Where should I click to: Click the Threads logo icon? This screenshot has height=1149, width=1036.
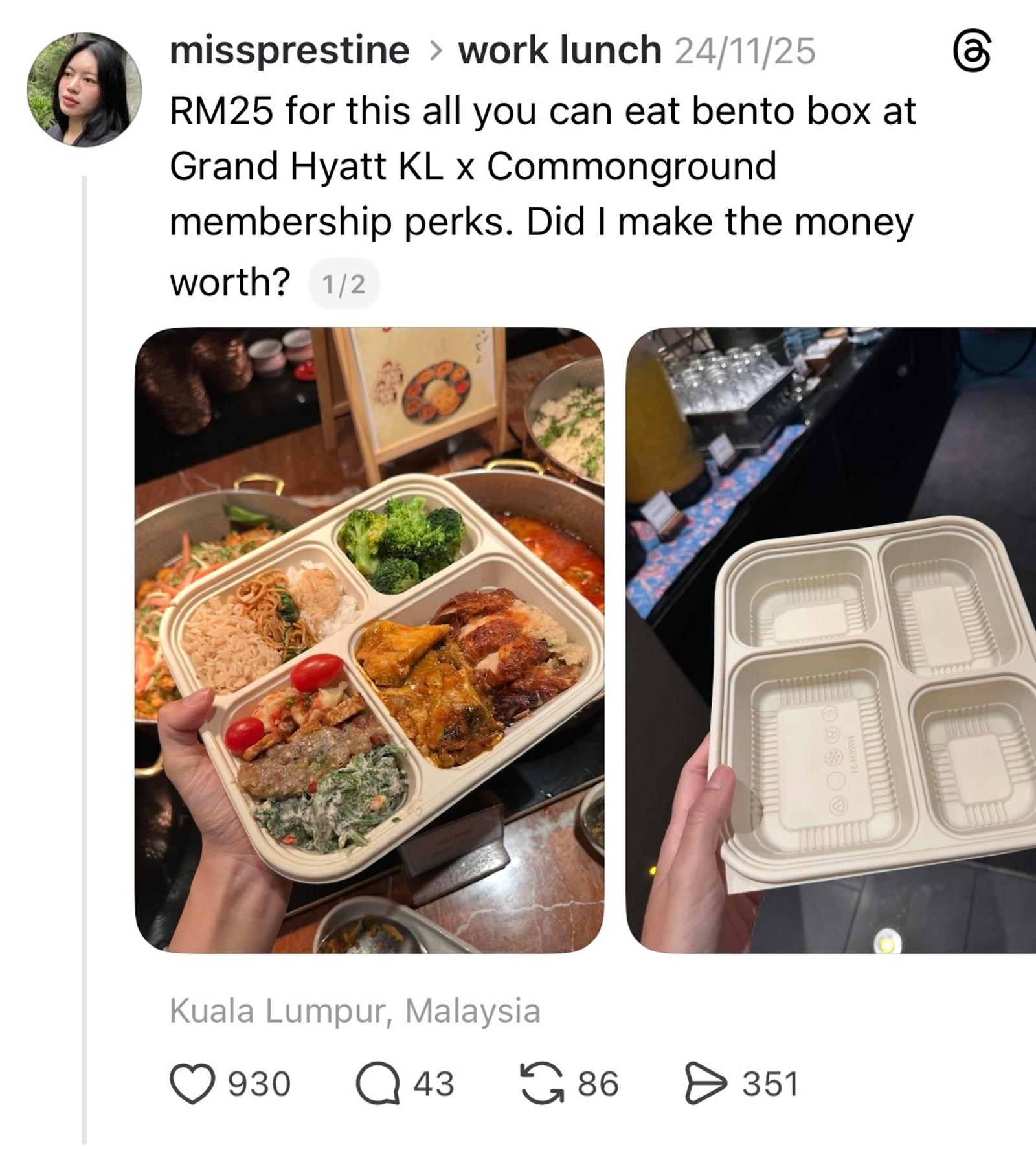click(972, 52)
